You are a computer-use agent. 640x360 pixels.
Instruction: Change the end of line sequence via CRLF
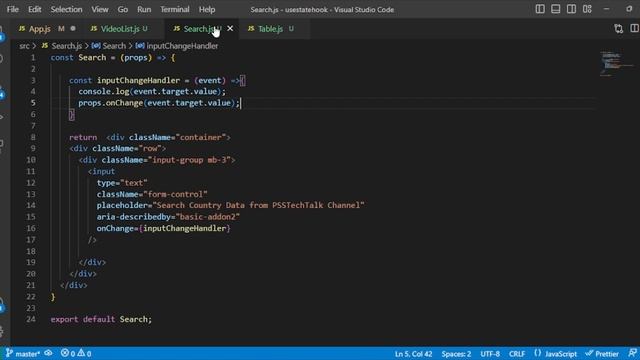pos(517,354)
